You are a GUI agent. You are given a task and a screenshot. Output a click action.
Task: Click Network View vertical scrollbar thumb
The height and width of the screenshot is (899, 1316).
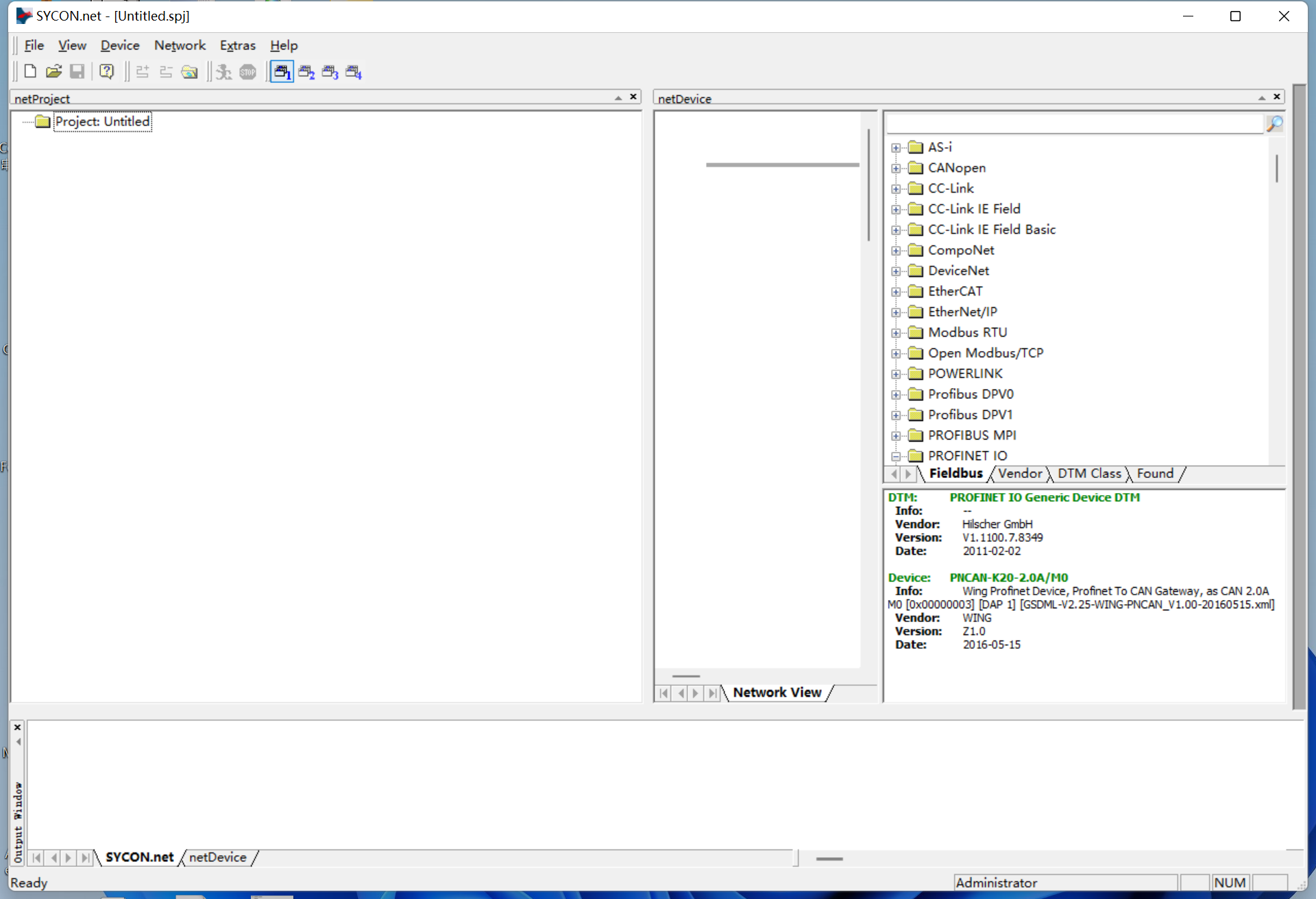(868, 185)
